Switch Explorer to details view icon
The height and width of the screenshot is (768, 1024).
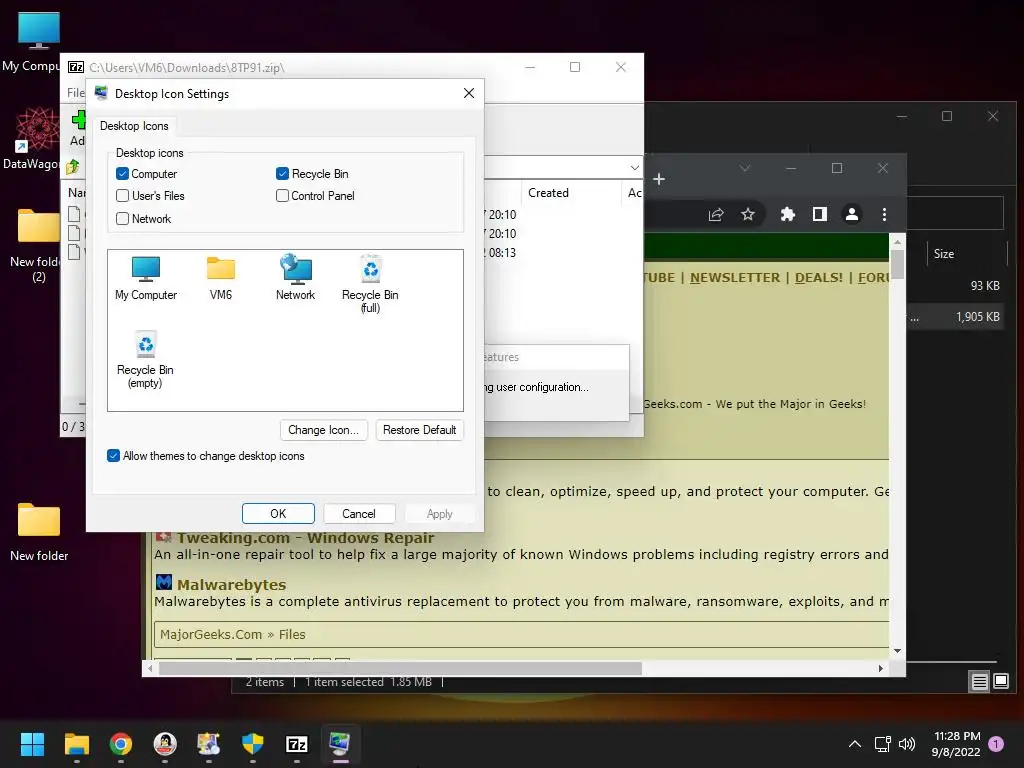[x=979, y=682]
